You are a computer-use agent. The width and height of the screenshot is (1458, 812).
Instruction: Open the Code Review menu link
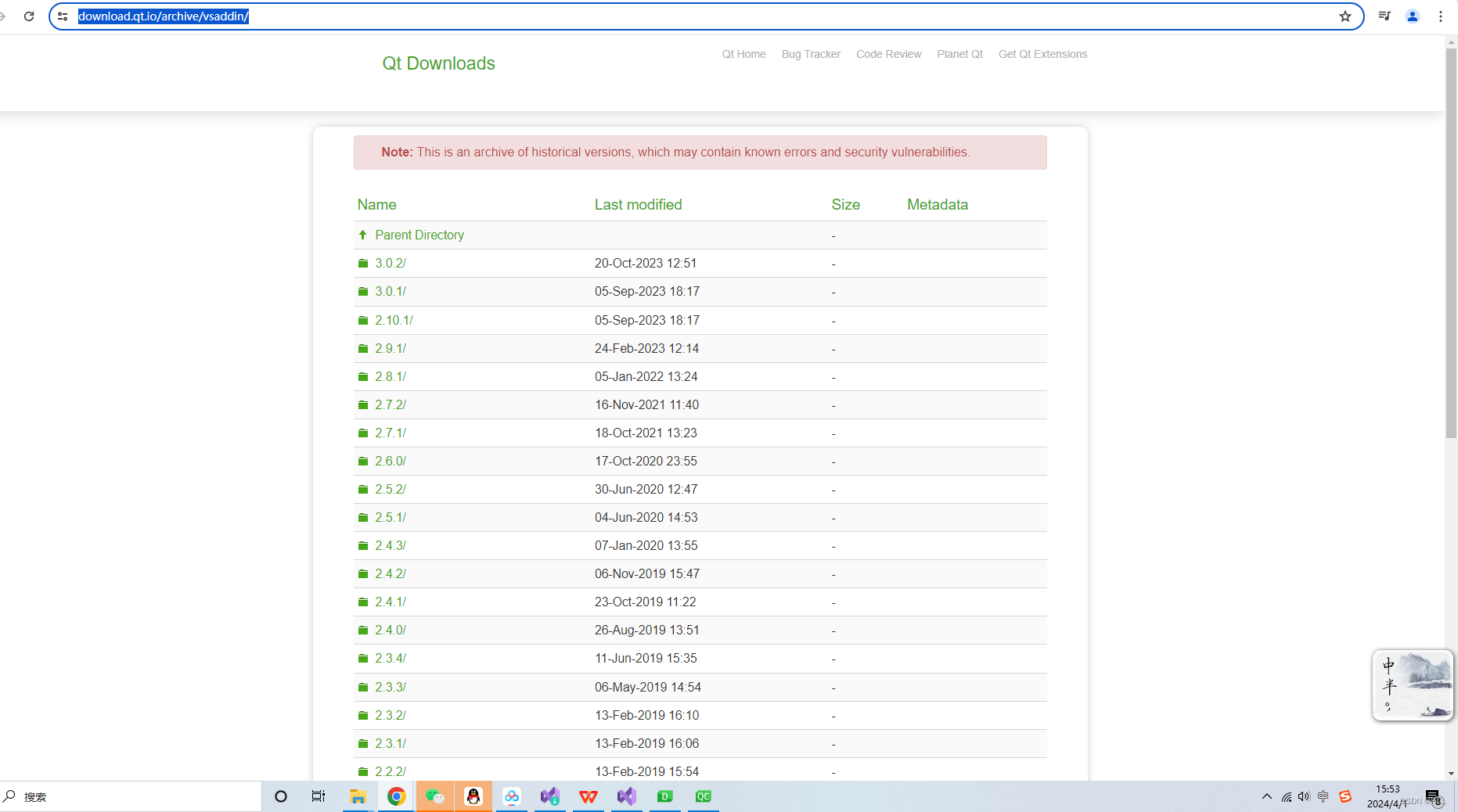pyautogui.click(x=889, y=54)
